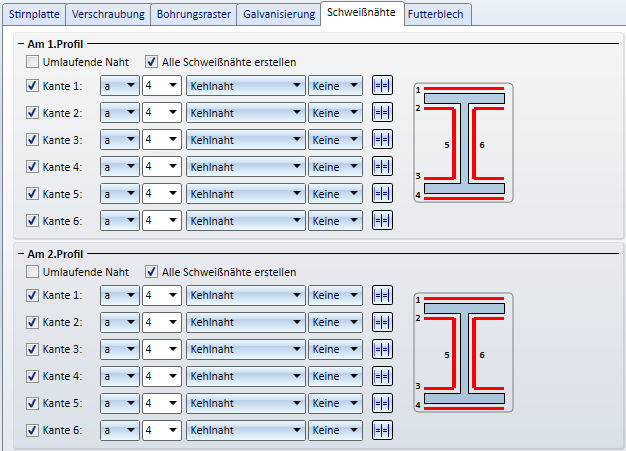The width and height of the screenshot is (626, 451).
Task: Click the weld symbol icon for Kante 2 in 2.Profil
Action: pyautogui.click(x=382, y=322)
